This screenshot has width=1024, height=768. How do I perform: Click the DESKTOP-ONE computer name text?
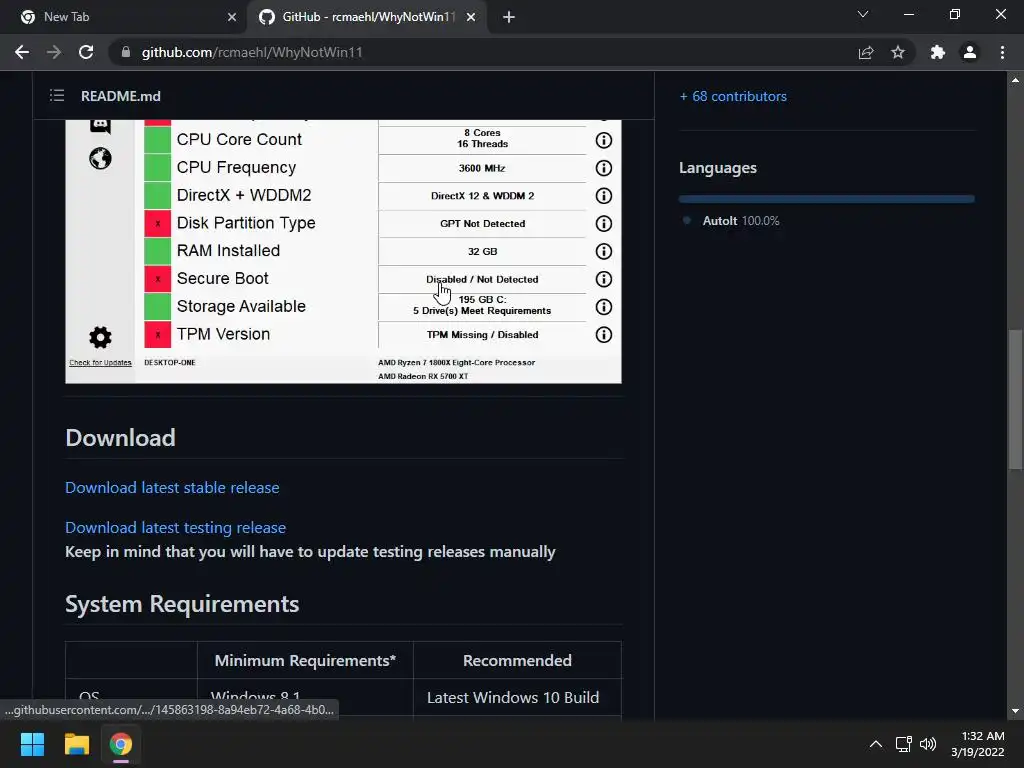170,362
